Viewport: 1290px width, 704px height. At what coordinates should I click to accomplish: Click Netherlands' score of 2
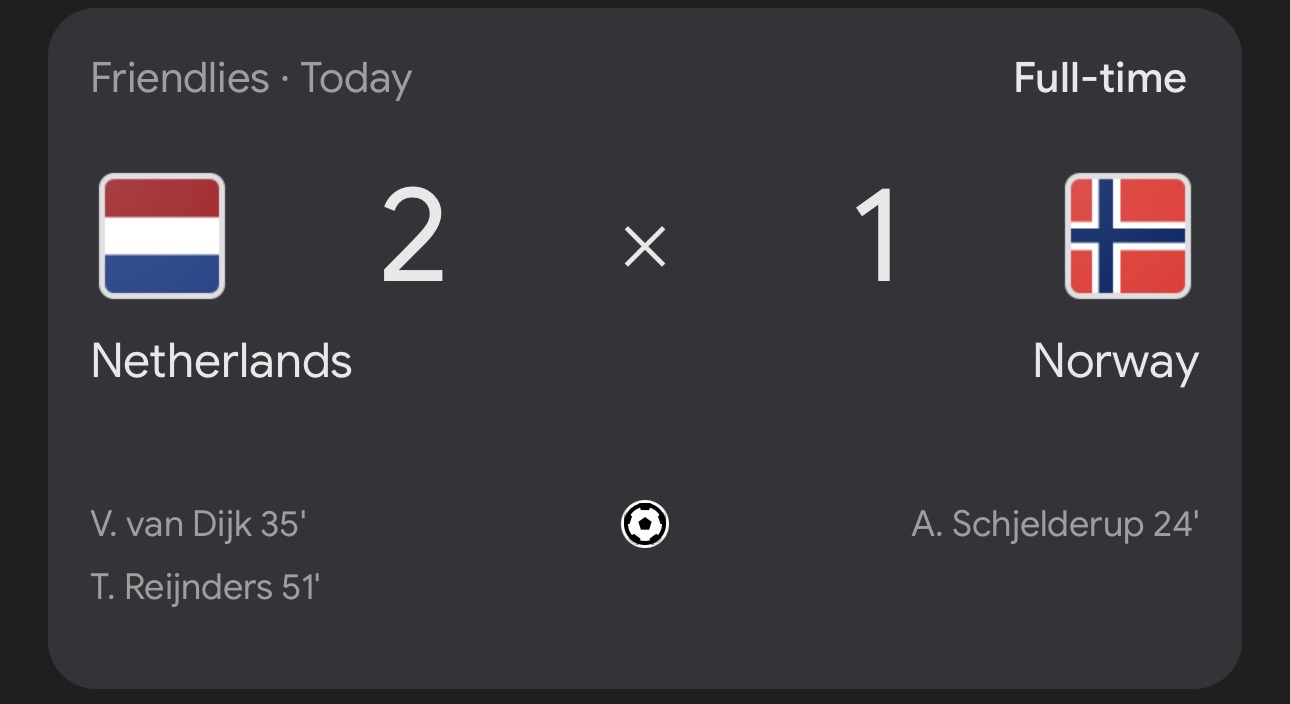(x=413, y=240)
